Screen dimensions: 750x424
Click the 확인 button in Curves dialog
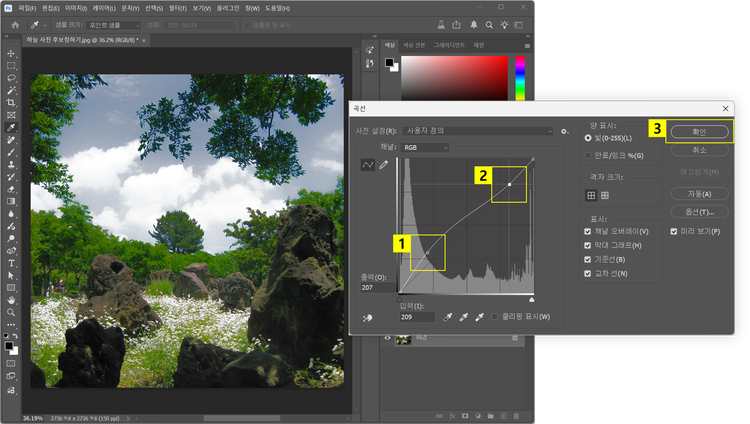pyautogui.click(x=698, y=131)
